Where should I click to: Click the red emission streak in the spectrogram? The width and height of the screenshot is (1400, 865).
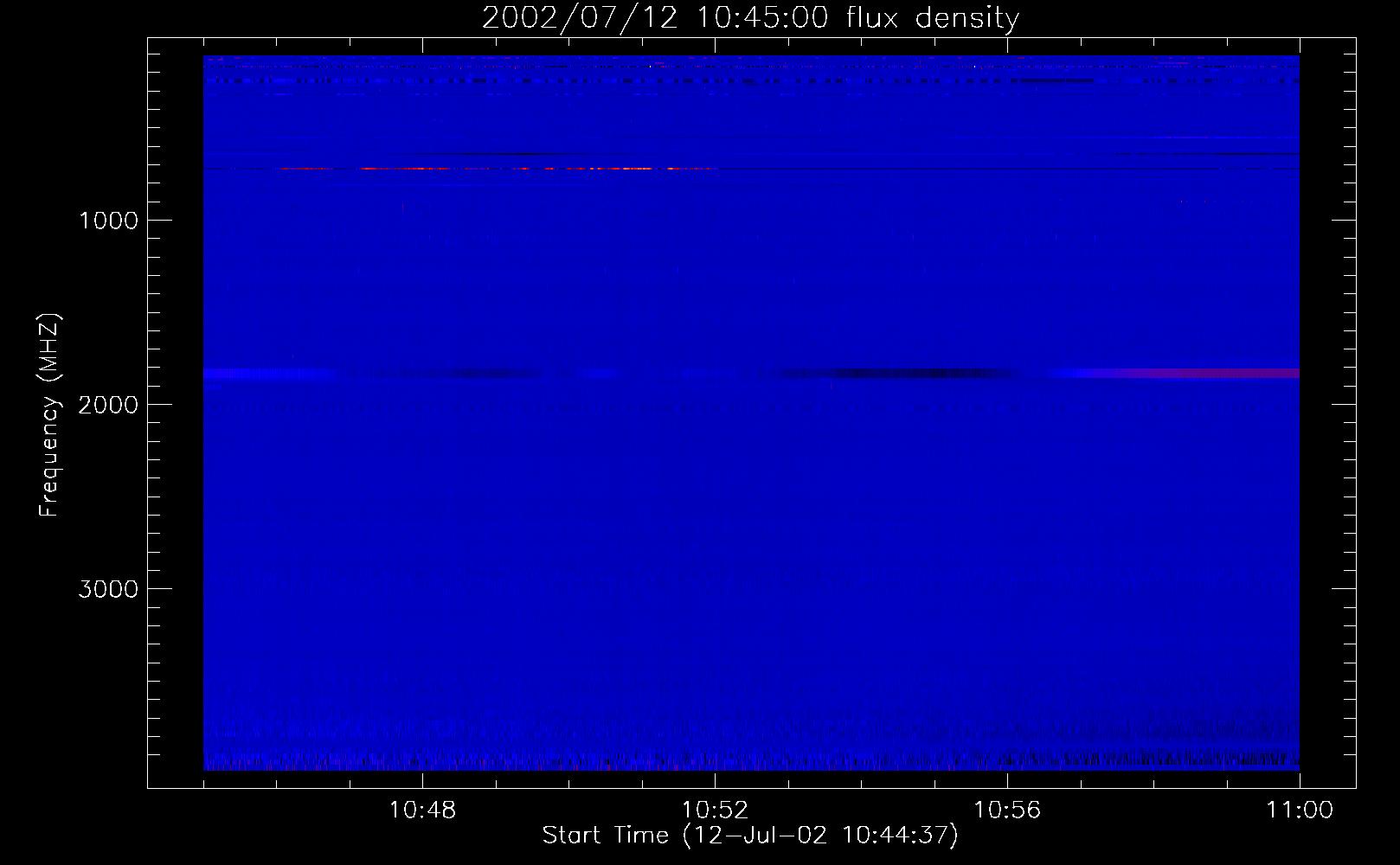click(498, 169)
